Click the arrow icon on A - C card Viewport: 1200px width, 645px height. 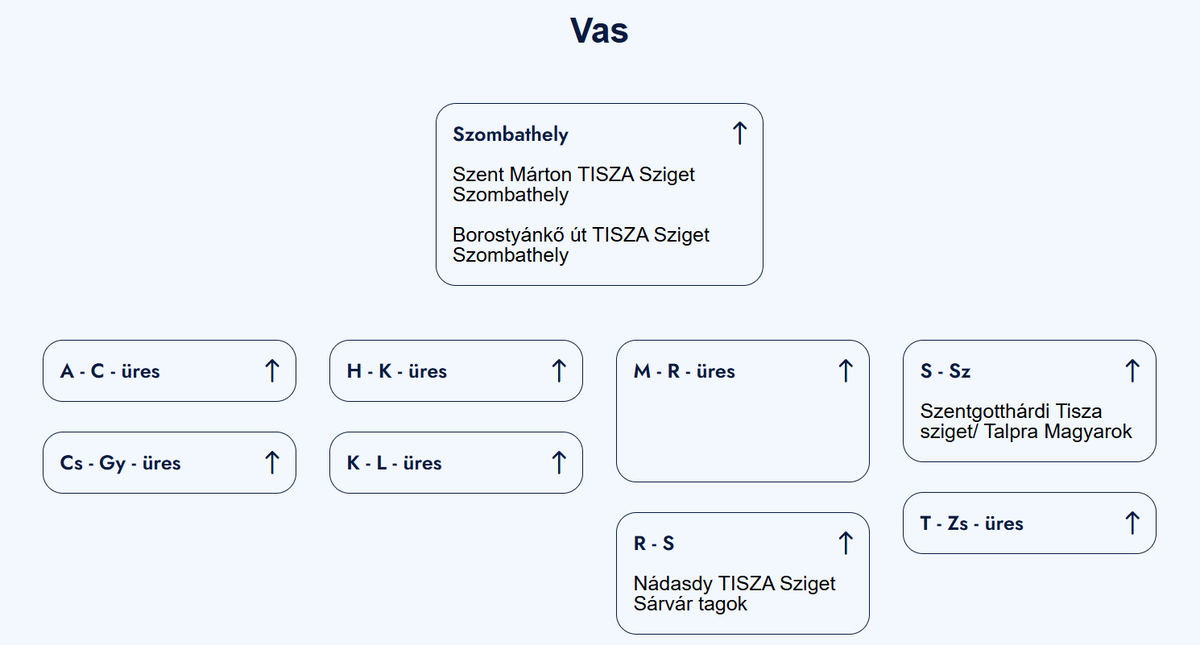[x=272, y=371]
